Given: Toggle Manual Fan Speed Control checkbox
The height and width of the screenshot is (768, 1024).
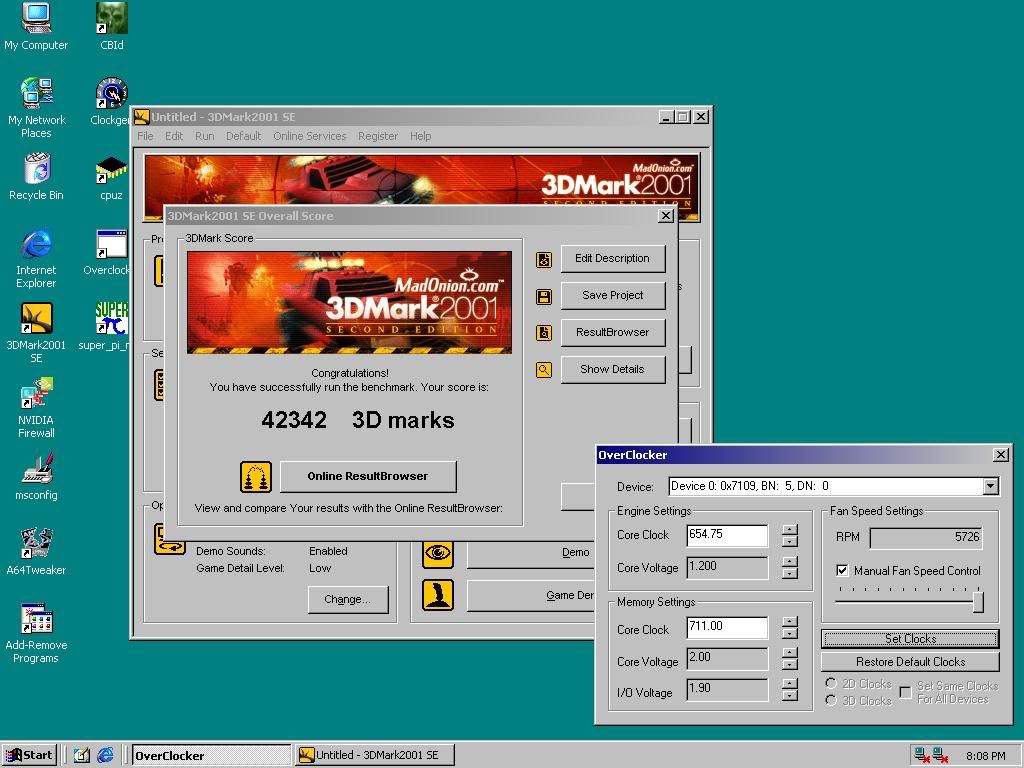Looking at the screenshot, I should point(842,571).
